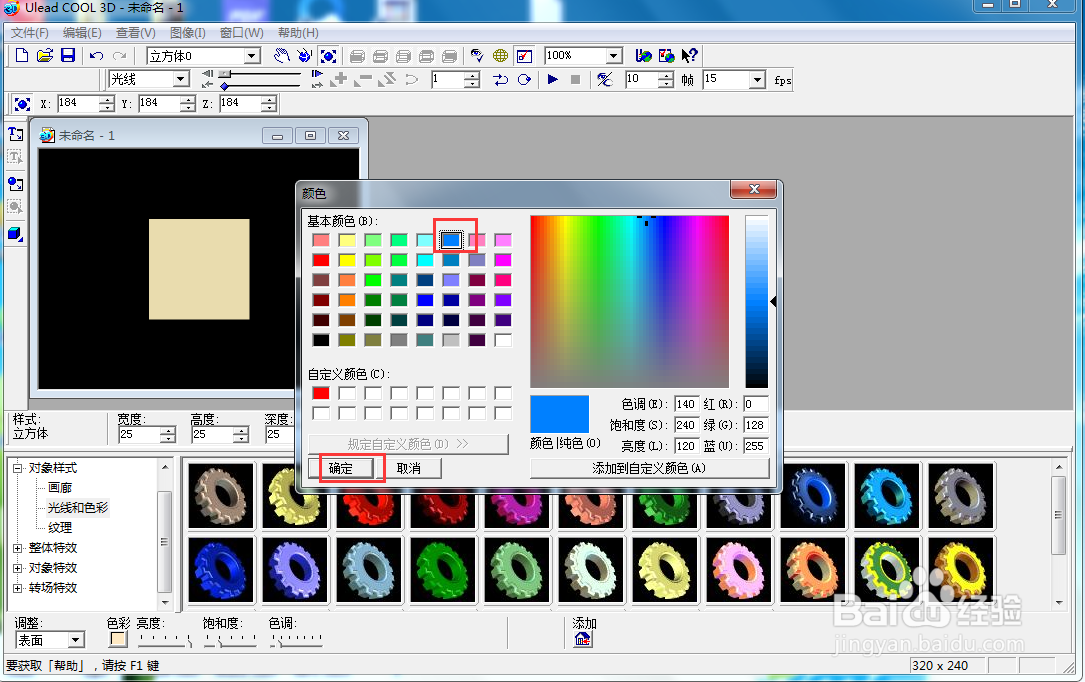Open the object list dropdown showing 立方体0
1085x682 pixels.
(x=253, y=56)
